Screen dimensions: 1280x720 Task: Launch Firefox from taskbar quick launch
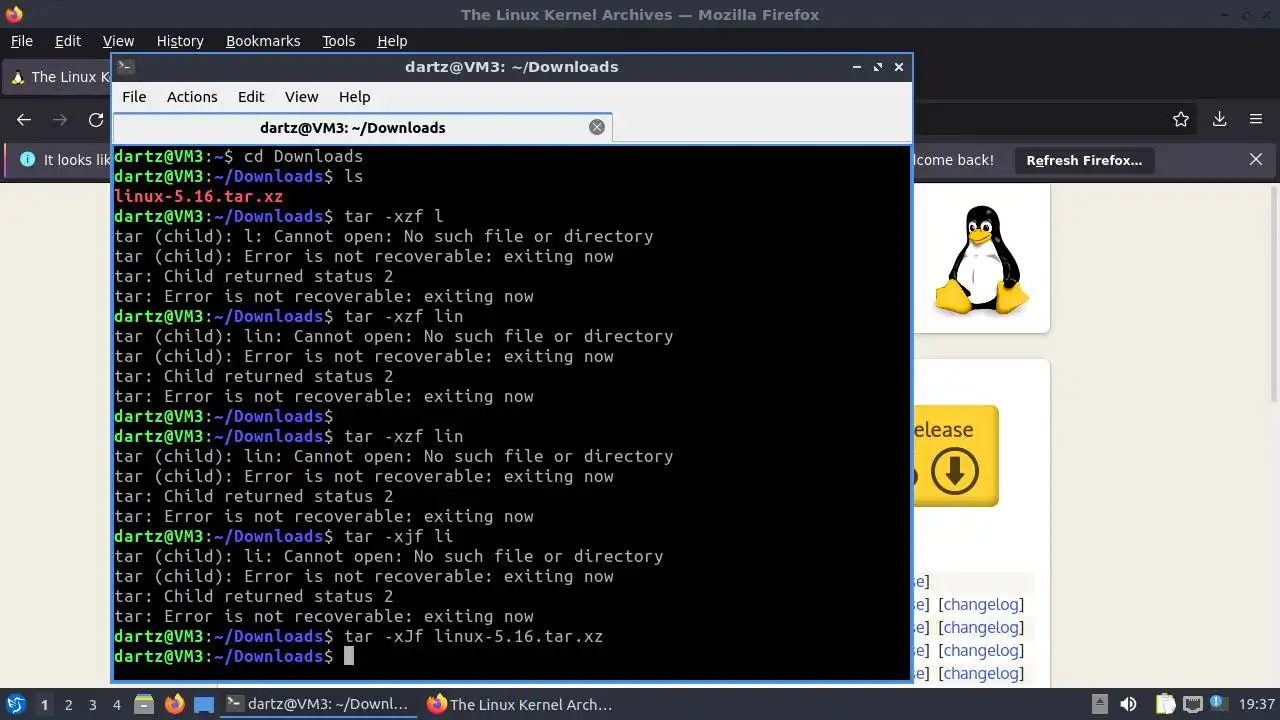click(x=174, y=704)
